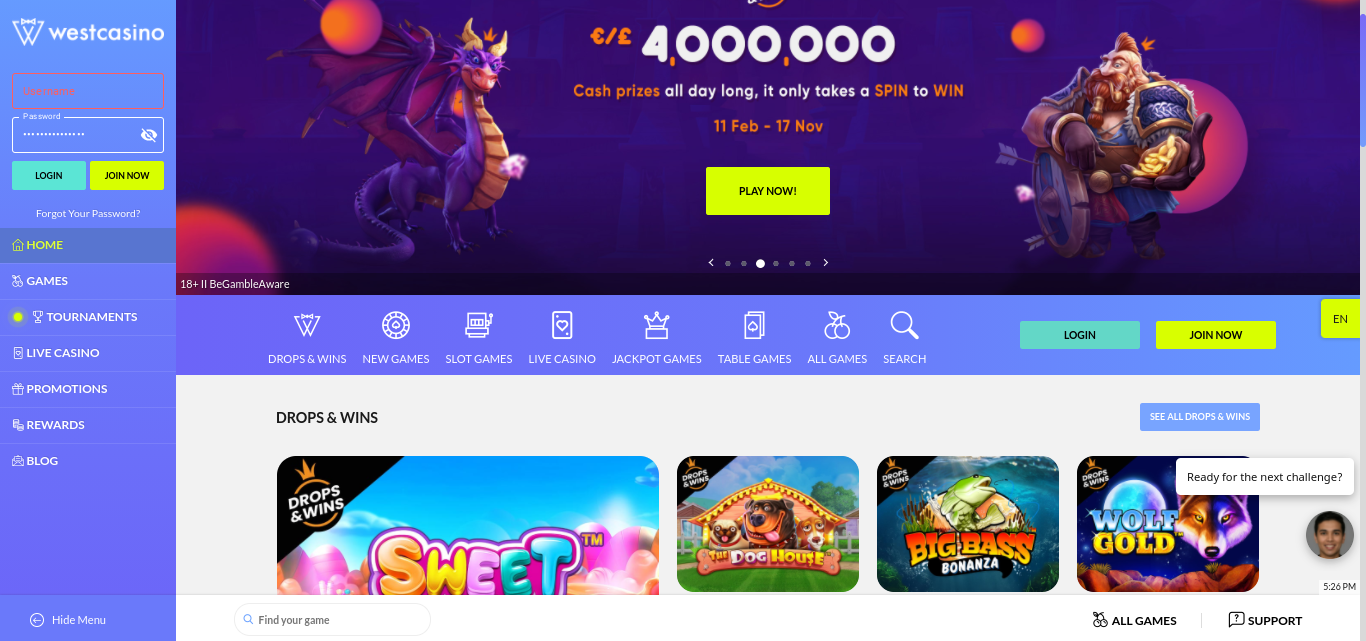Go to next banner slide arrow

826,263
